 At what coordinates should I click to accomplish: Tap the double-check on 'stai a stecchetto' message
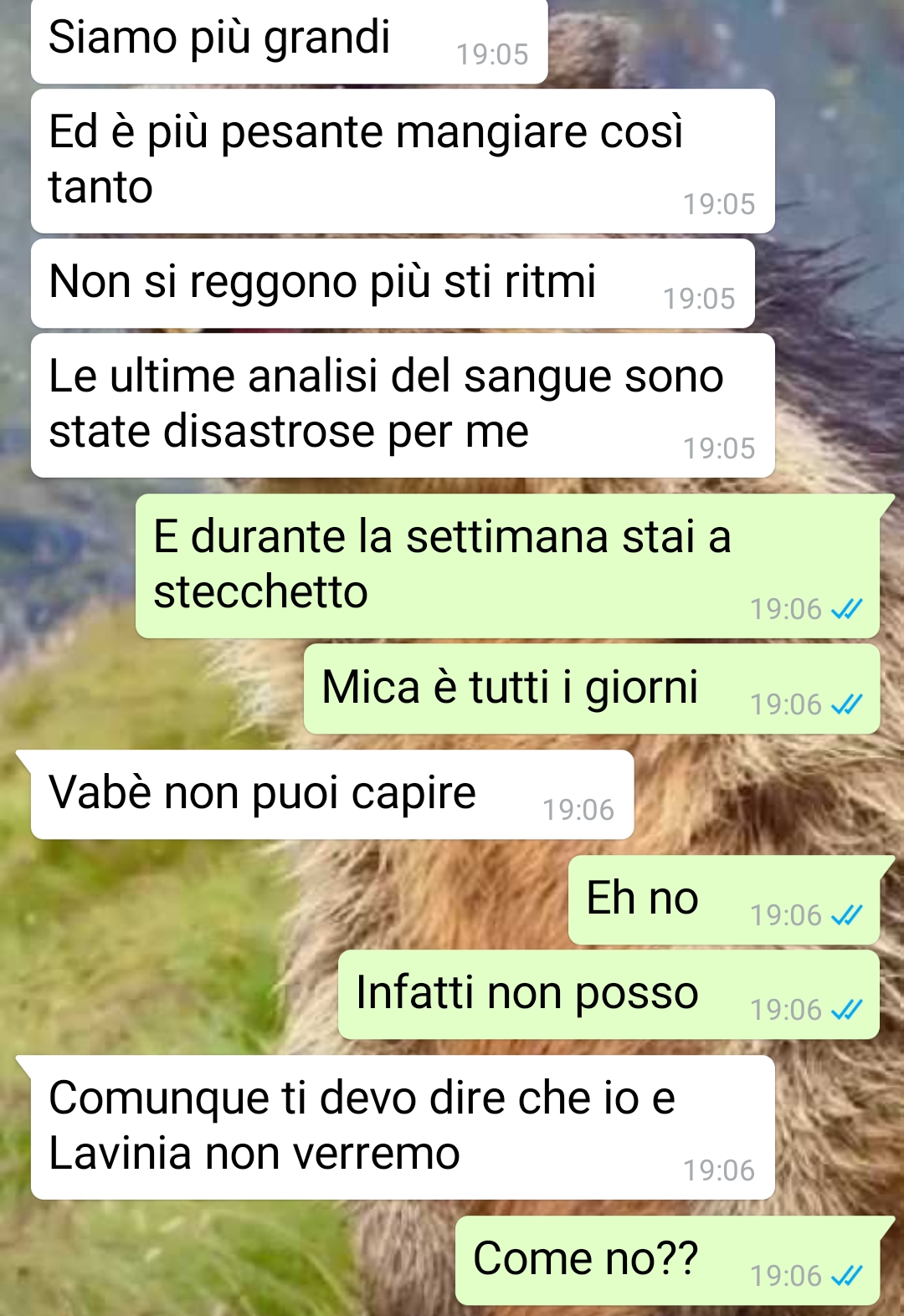click(846, 608)
